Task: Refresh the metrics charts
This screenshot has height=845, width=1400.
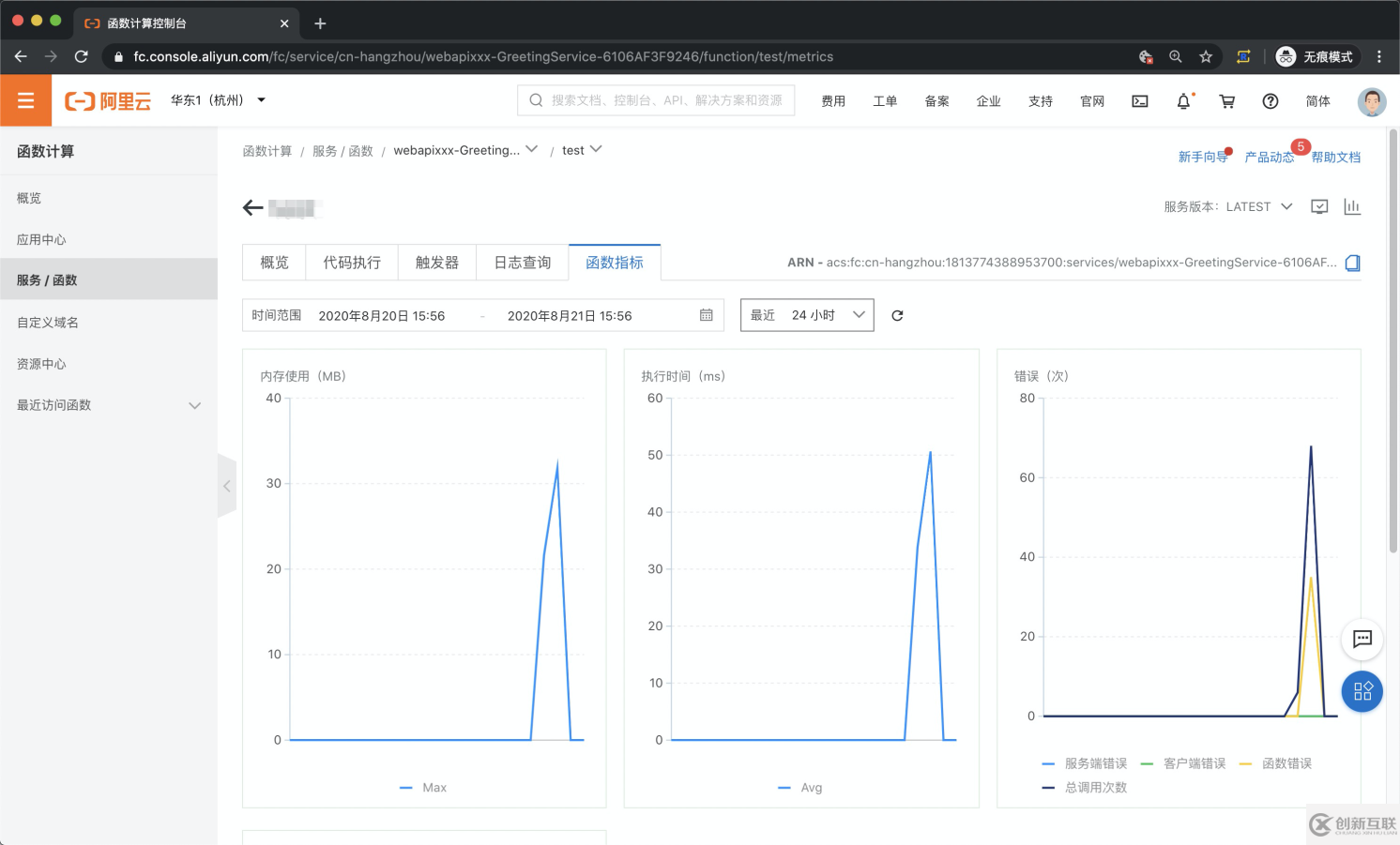Action: coord(897,316)
